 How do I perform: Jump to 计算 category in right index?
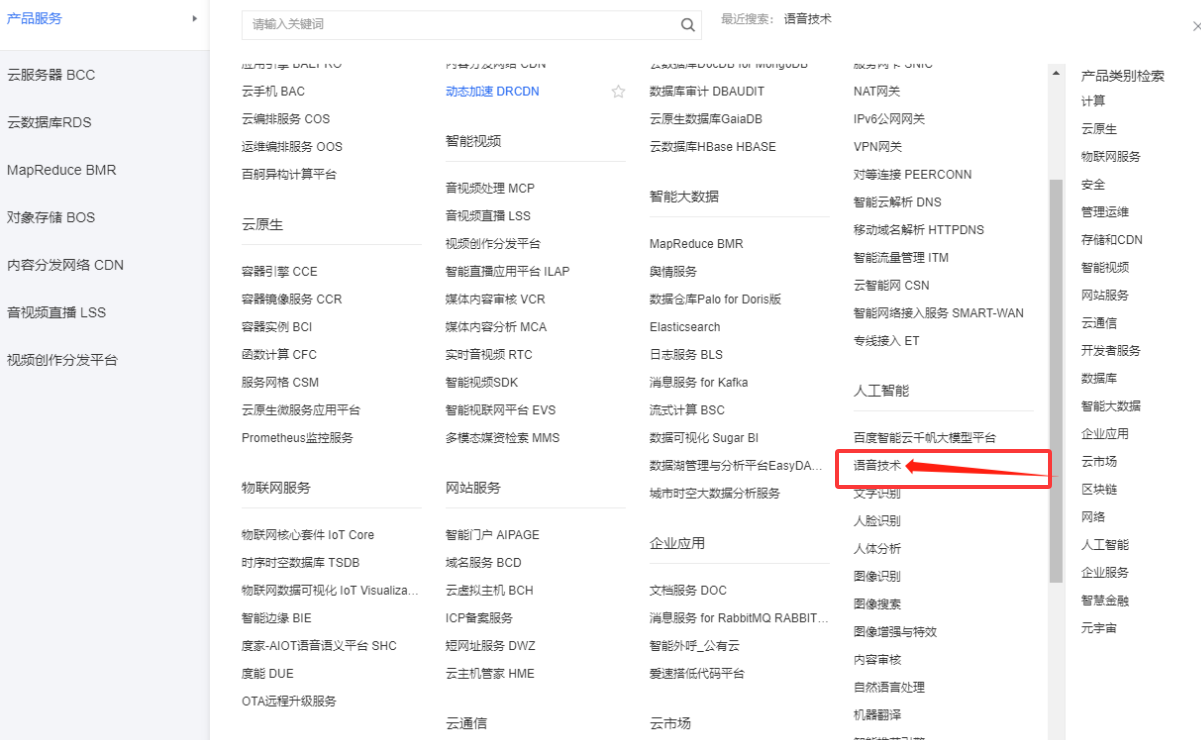(x=1093, y=101)
